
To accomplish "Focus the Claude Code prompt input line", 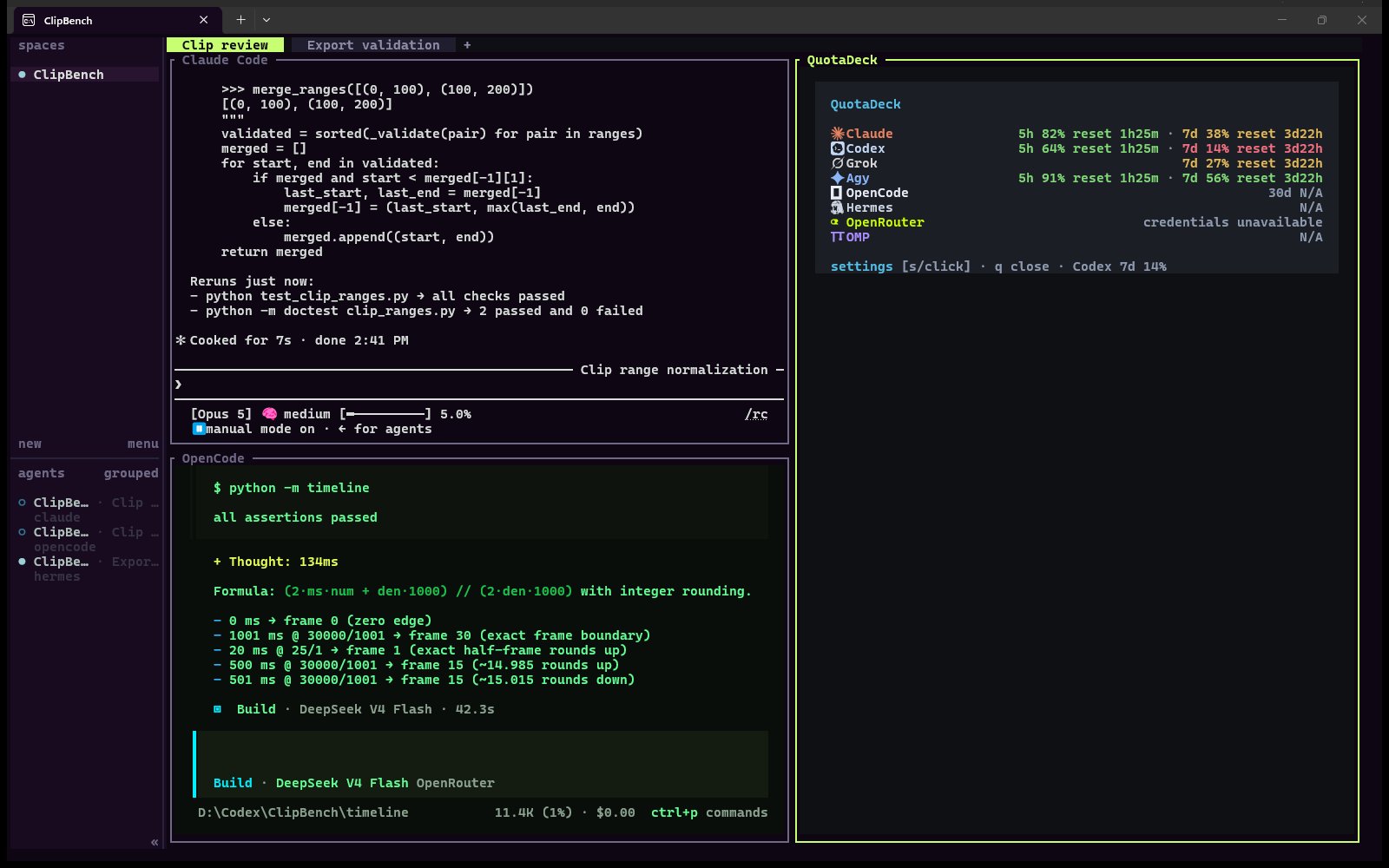I will 479,385.
